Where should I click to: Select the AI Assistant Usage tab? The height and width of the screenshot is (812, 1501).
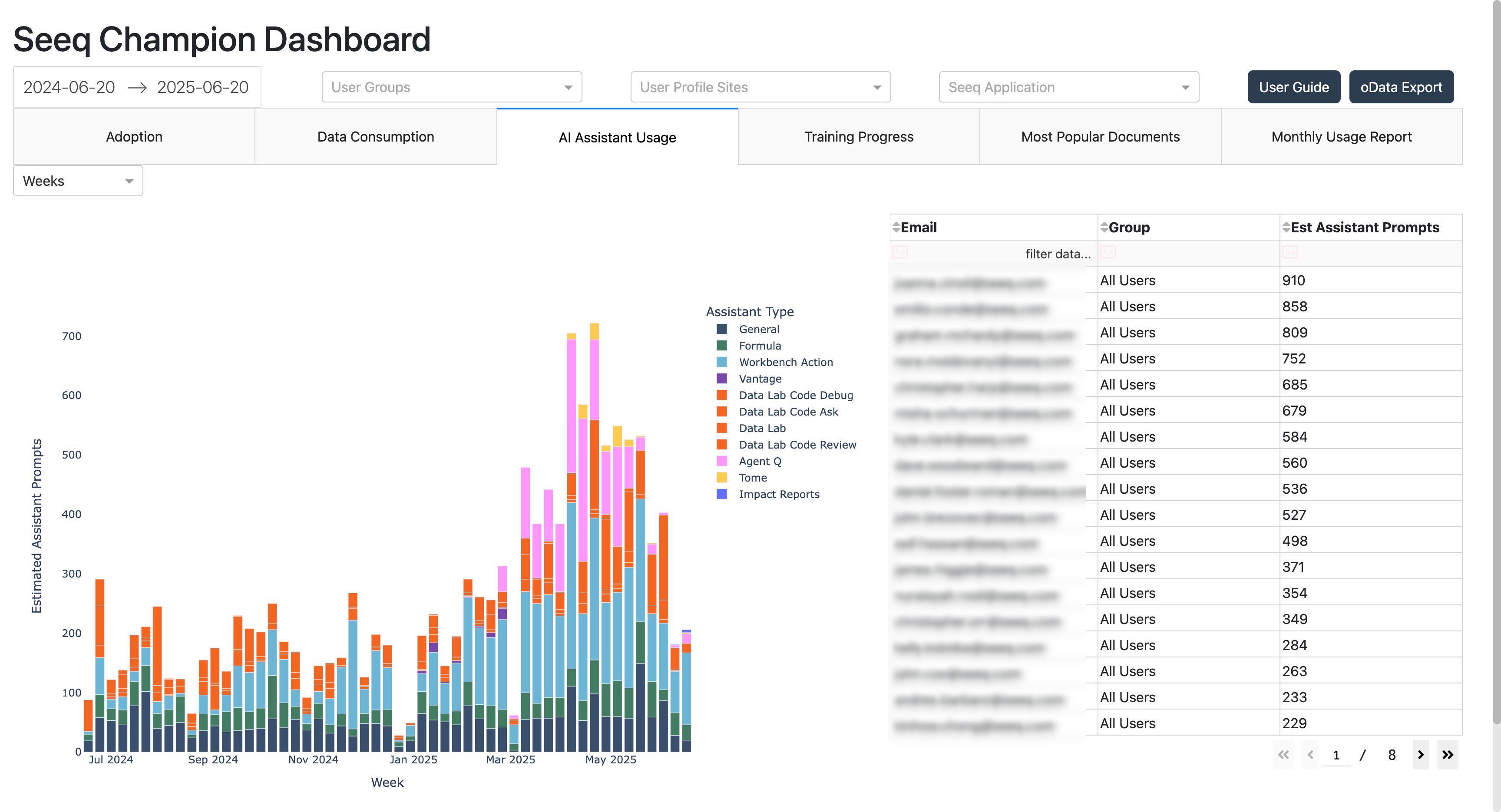pos(617,137)
